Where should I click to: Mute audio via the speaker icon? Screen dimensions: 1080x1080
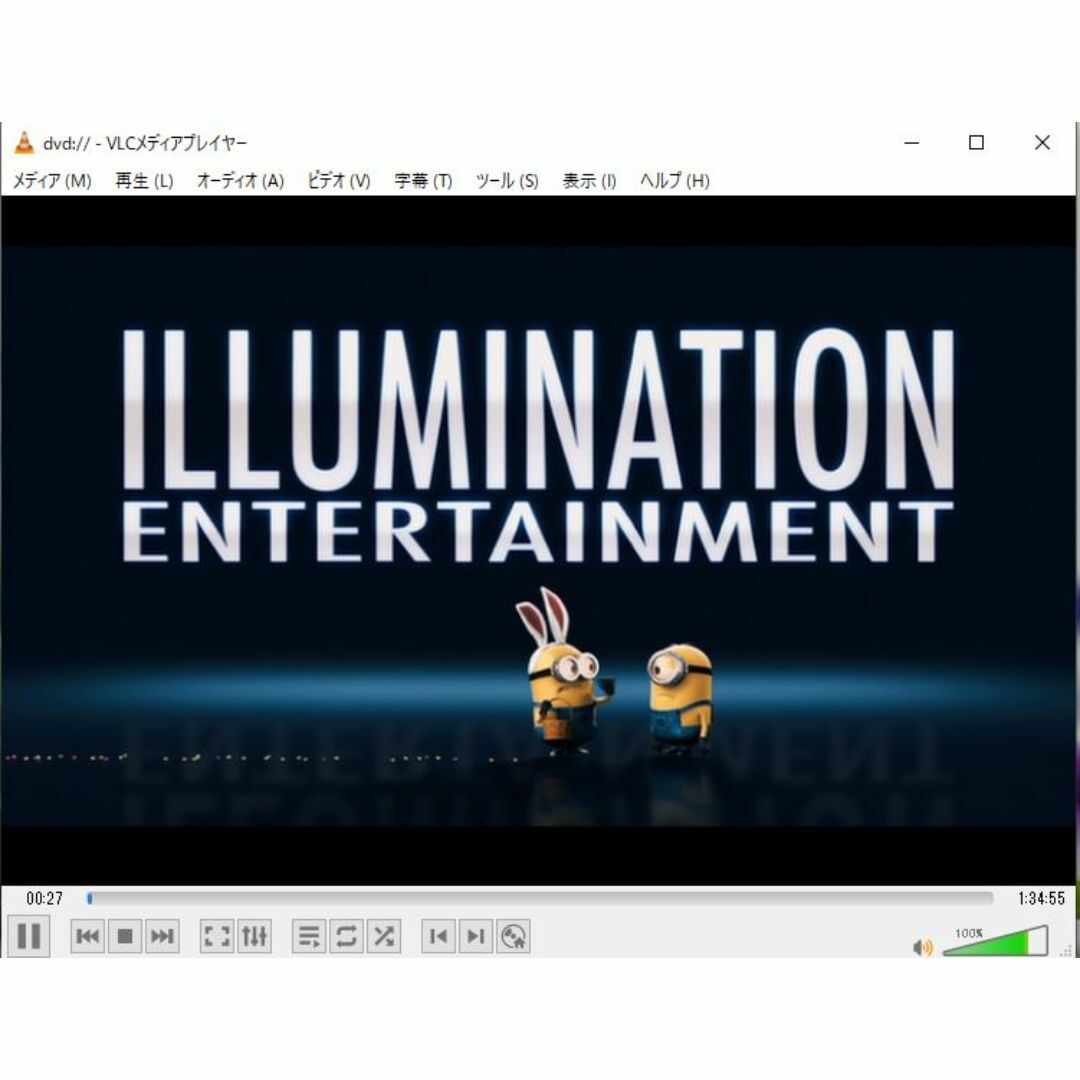point(922,947)
